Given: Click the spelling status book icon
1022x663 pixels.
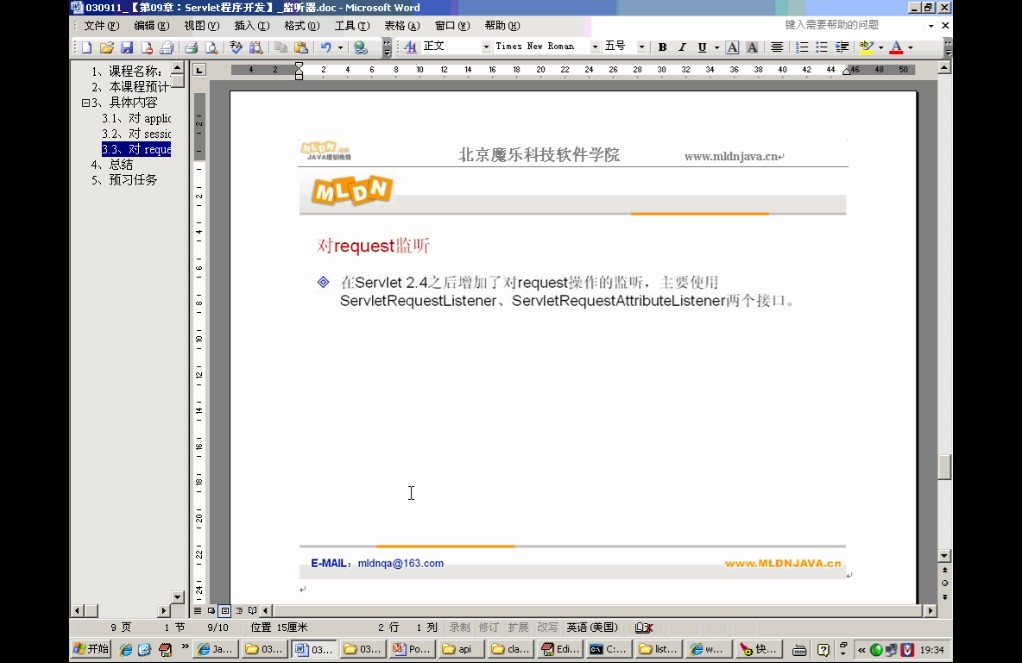Looking at the screenshot, I should [643, 627].
